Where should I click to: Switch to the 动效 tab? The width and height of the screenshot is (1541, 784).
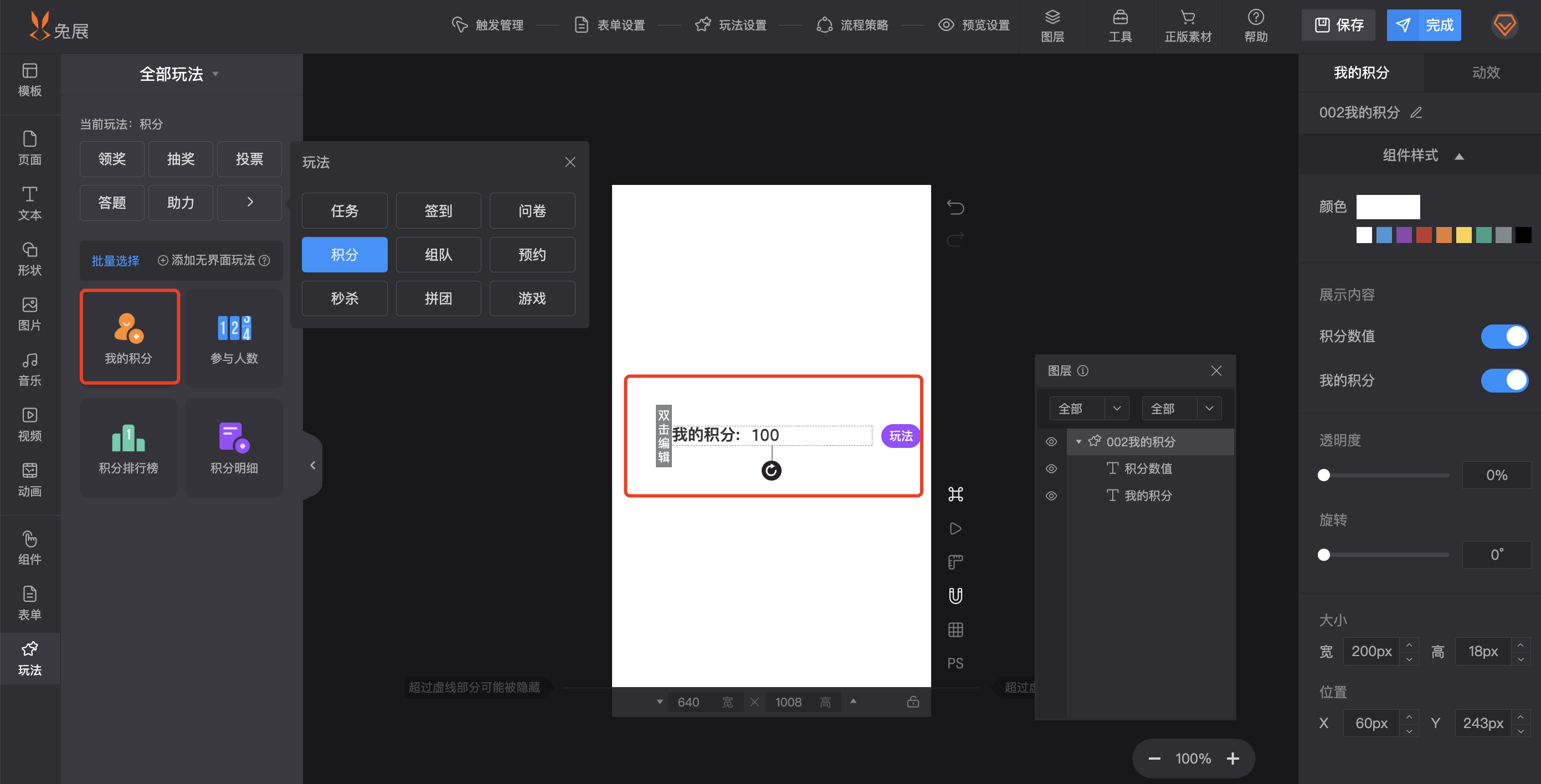tap(1486, 73)
